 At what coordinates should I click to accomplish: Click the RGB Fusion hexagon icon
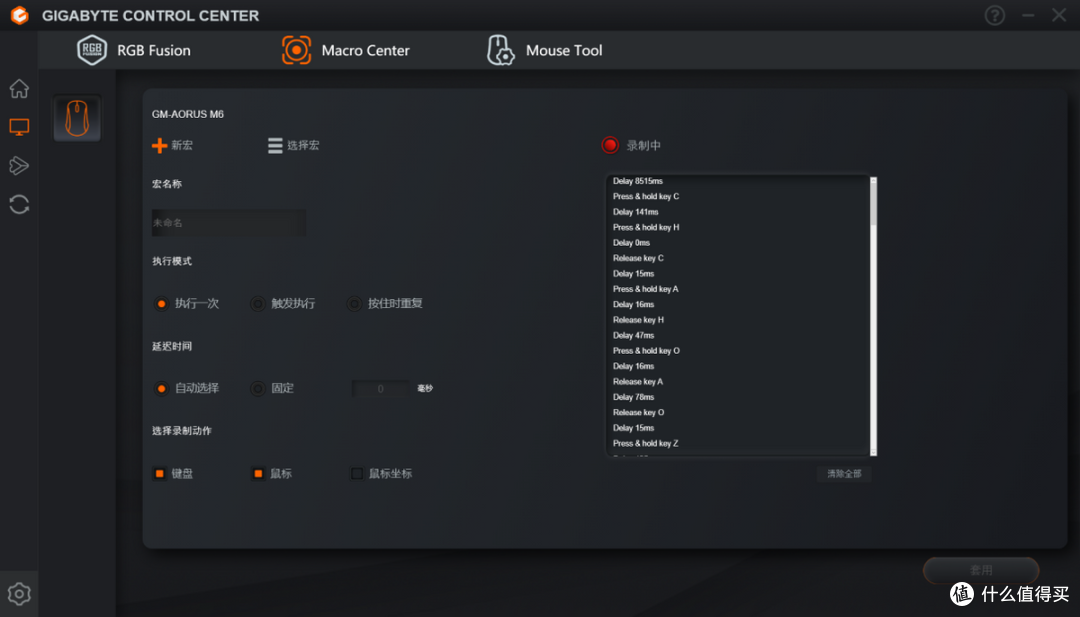92,50
